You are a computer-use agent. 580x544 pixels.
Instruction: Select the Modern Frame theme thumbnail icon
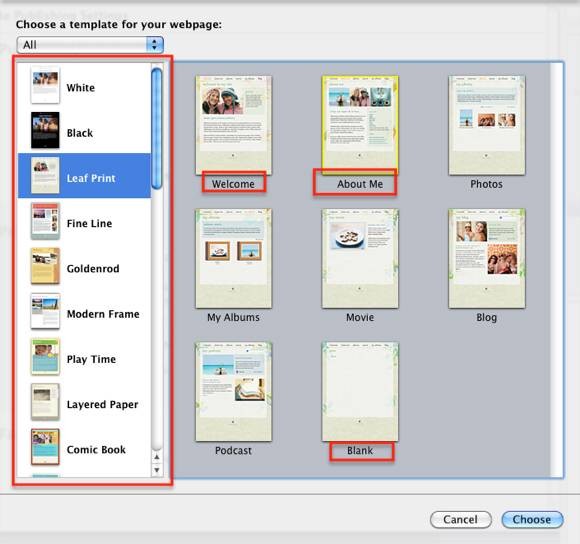pyautogui.click(x=45, y=311)
